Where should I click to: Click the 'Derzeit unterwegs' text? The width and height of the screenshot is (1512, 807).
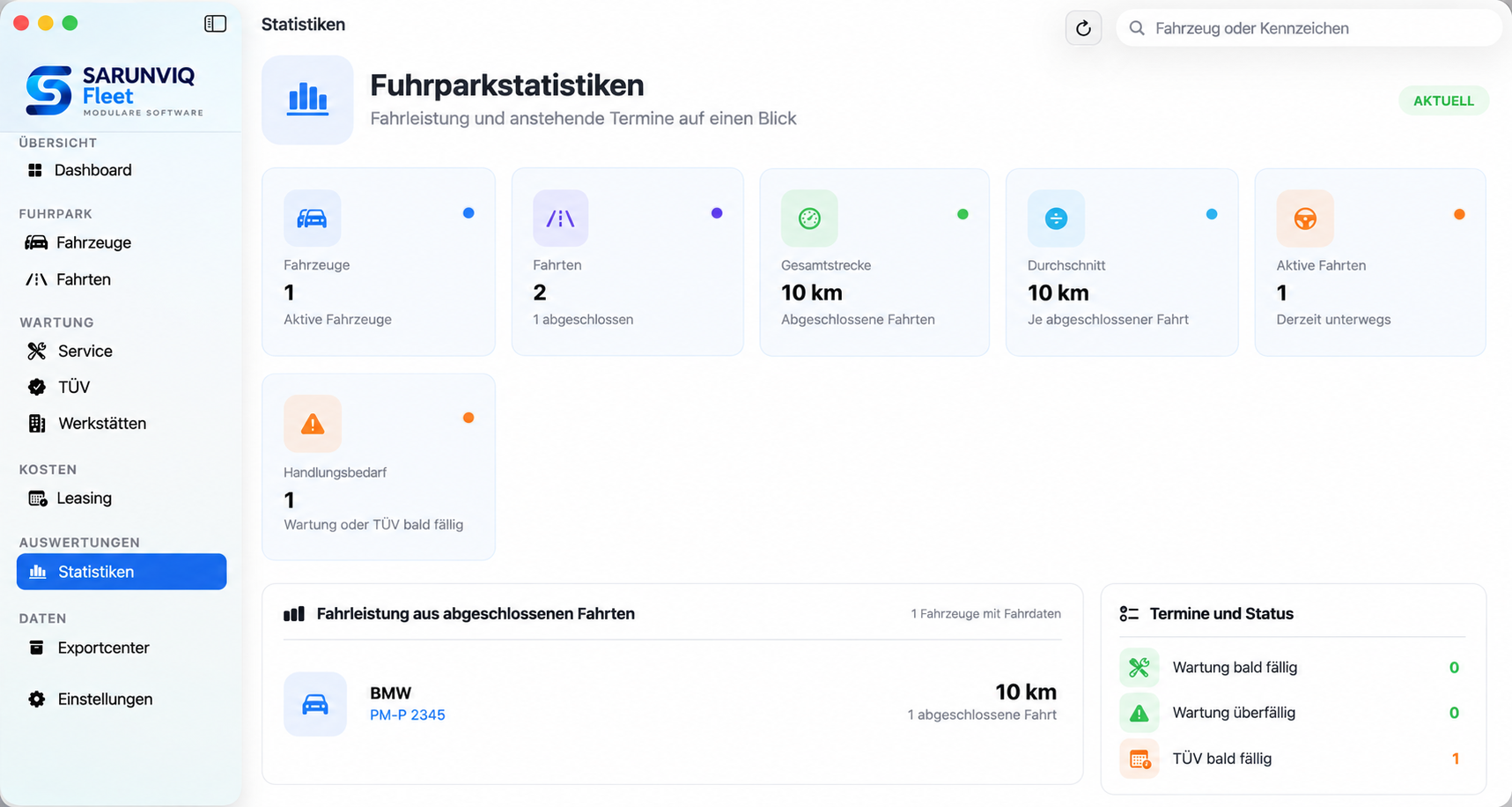[1333, 319]
